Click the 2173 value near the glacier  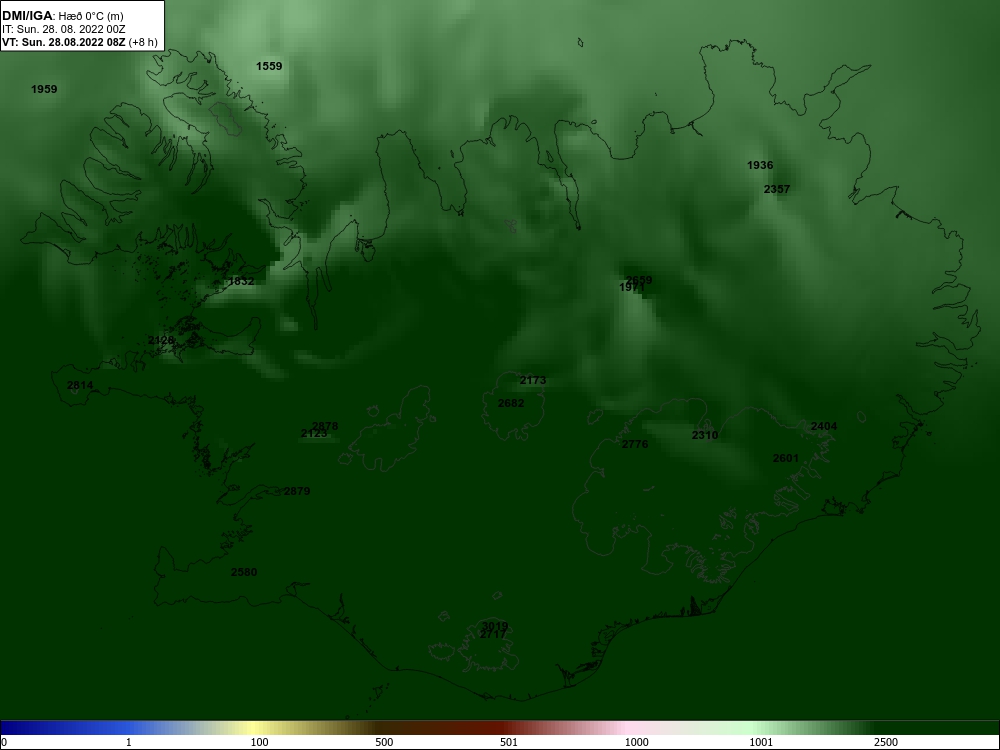[x=533, y=380]
